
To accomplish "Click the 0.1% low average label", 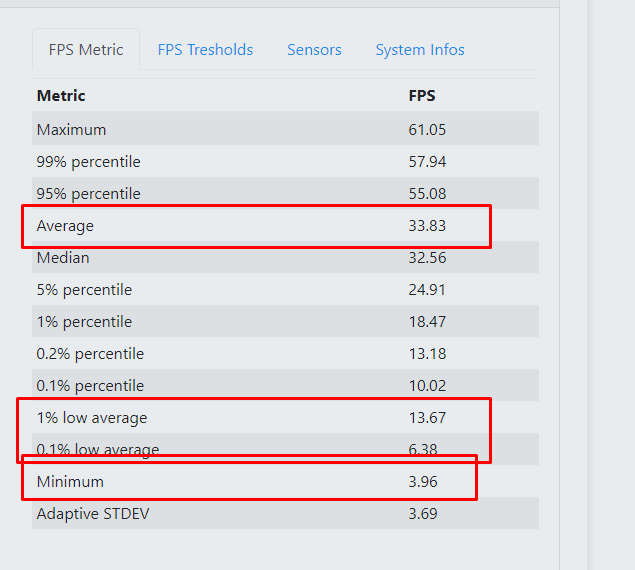I will 98,450.
